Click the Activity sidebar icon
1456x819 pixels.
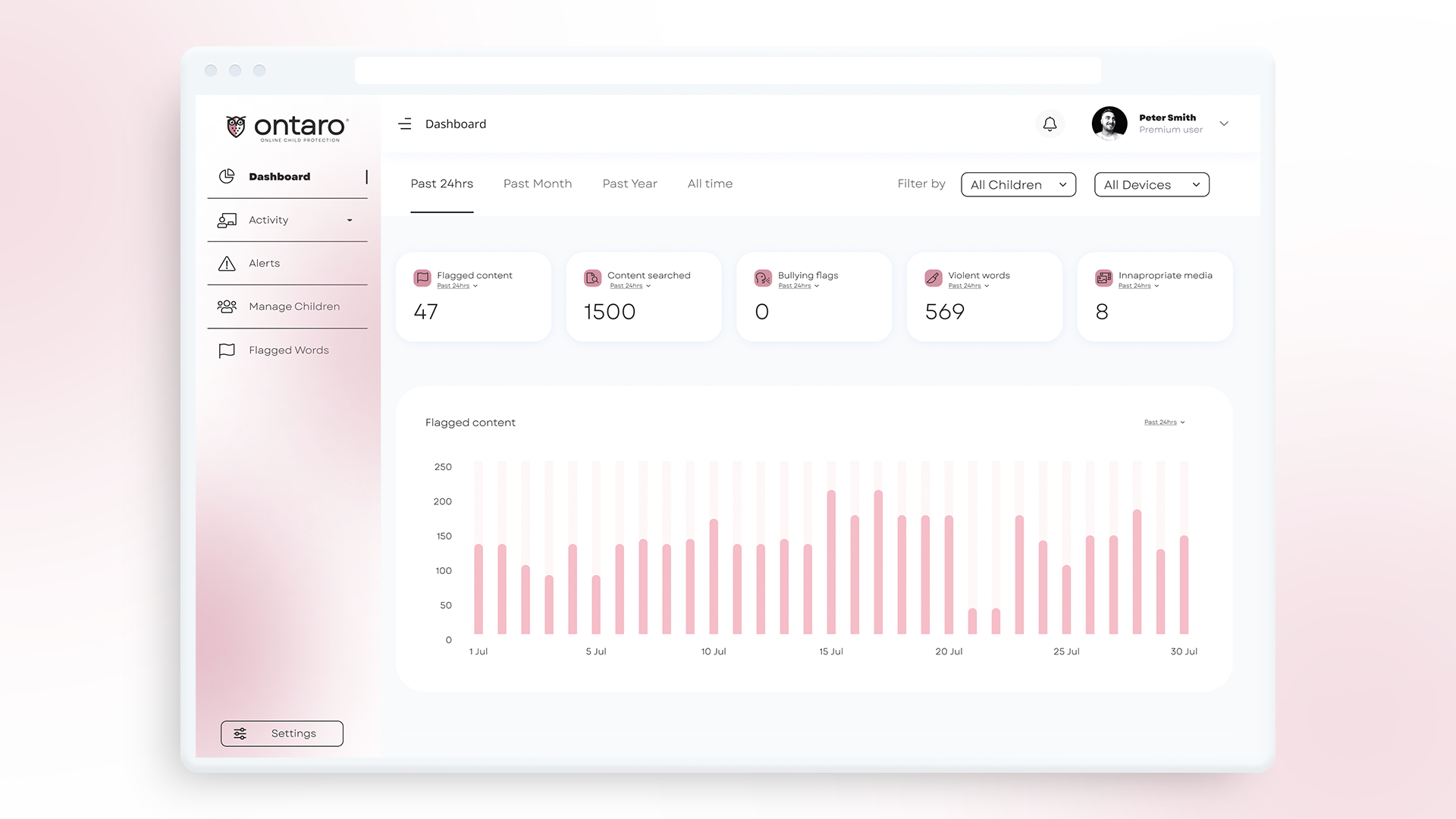pos(227,220)
